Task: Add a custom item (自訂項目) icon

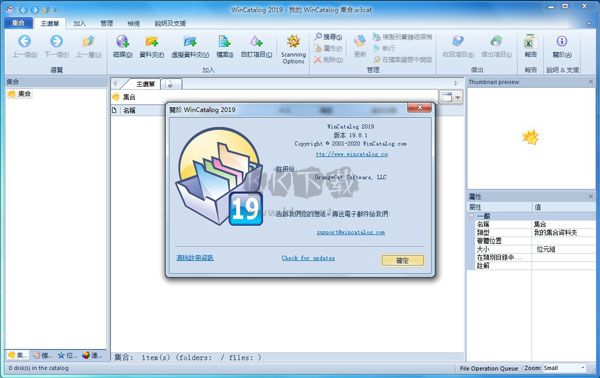Action: (x=256, y=41)
